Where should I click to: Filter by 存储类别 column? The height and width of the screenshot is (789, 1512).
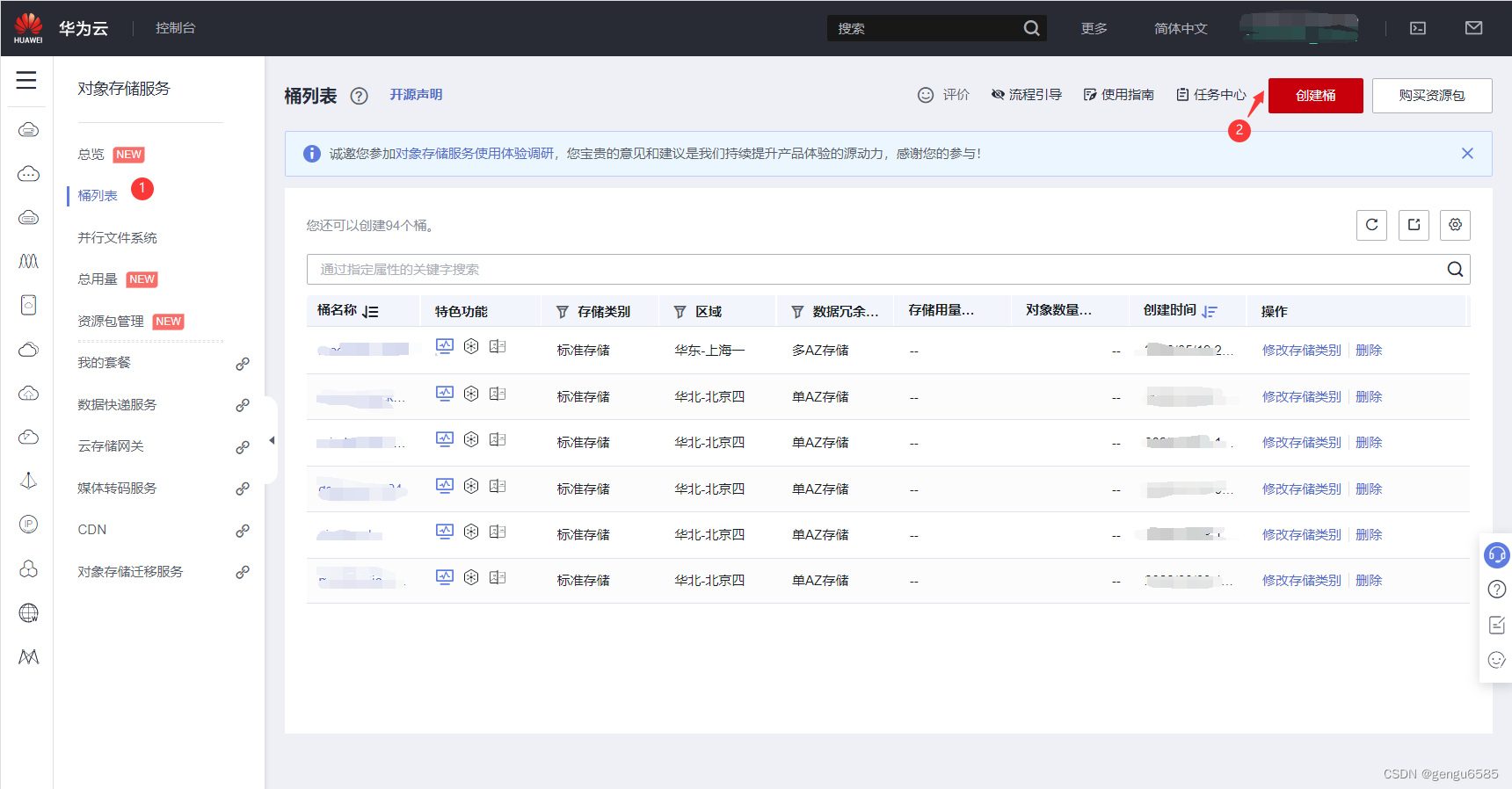(563, 312)
